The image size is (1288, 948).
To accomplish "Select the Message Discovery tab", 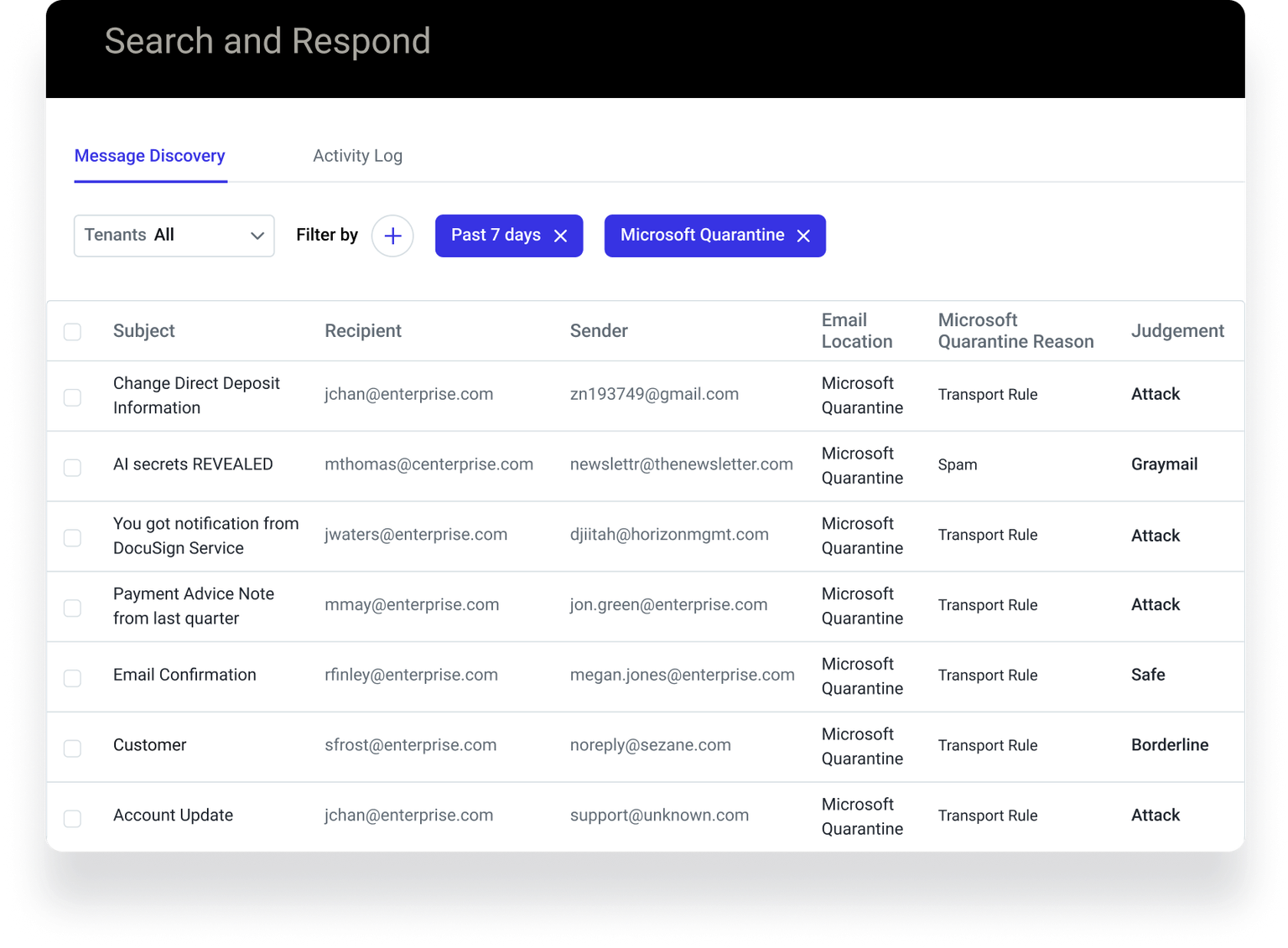I will point(150,156).
